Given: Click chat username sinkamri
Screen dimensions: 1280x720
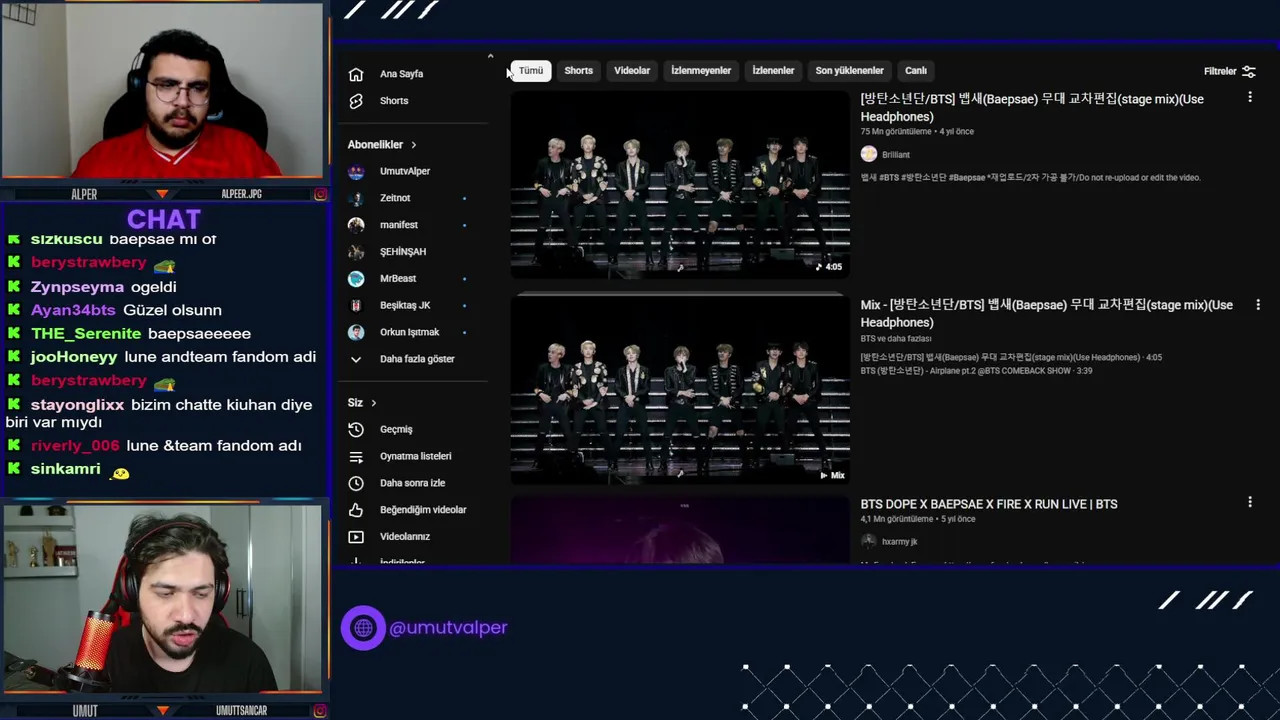Looking at the screenshot, I should 65,469.
